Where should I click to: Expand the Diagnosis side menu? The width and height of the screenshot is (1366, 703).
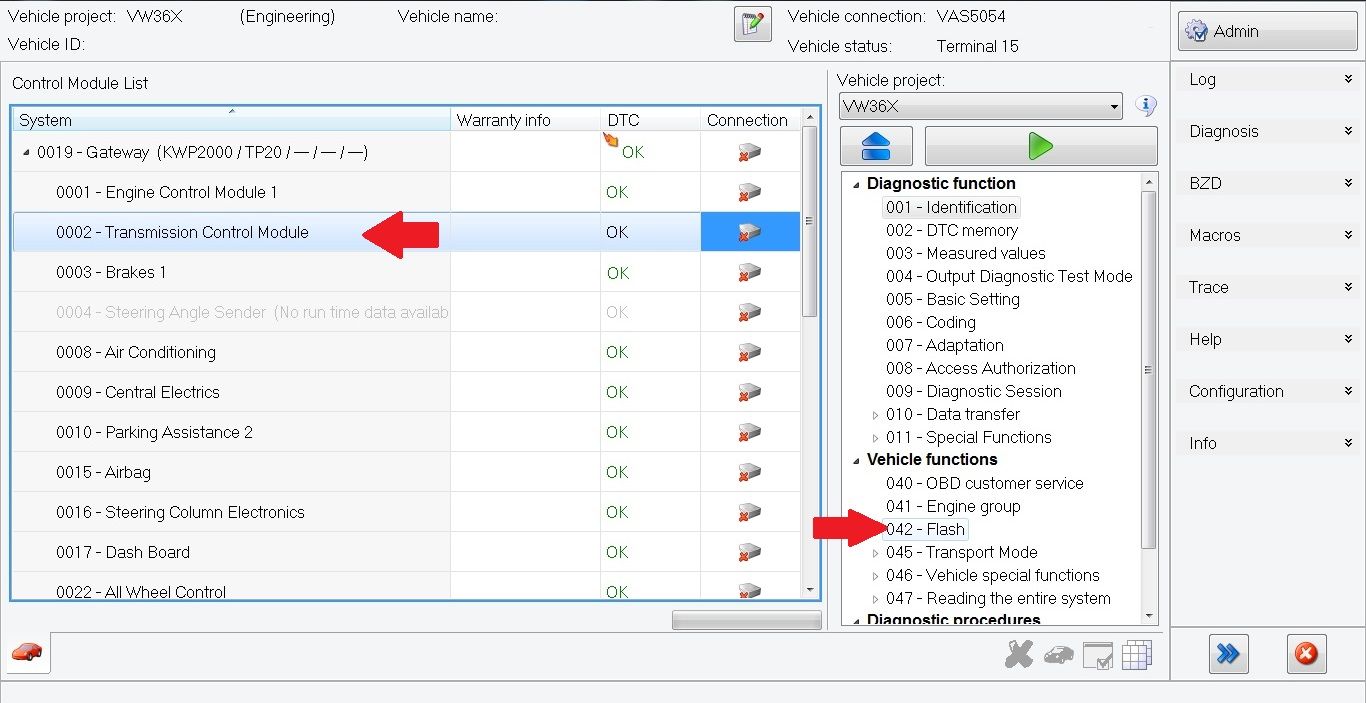(x=1268, y=131)
